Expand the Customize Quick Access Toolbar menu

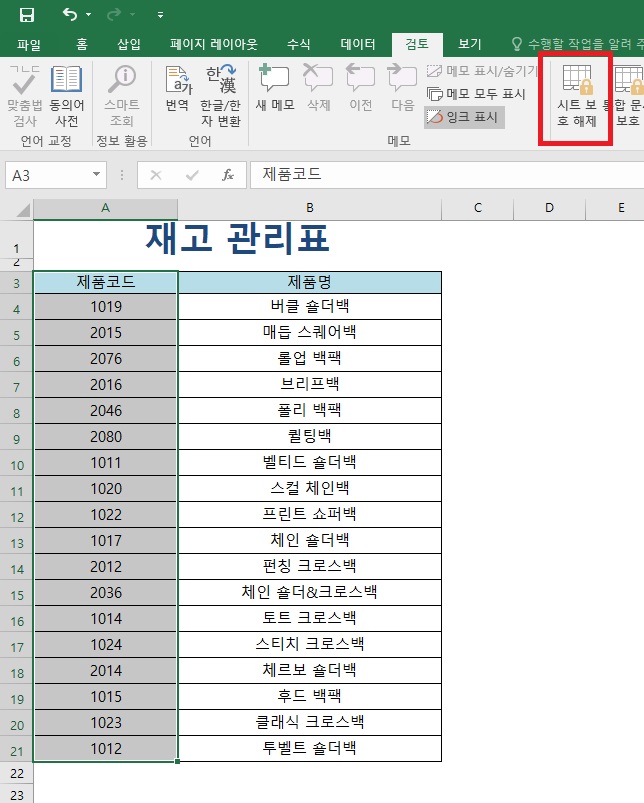pos(160,15)
